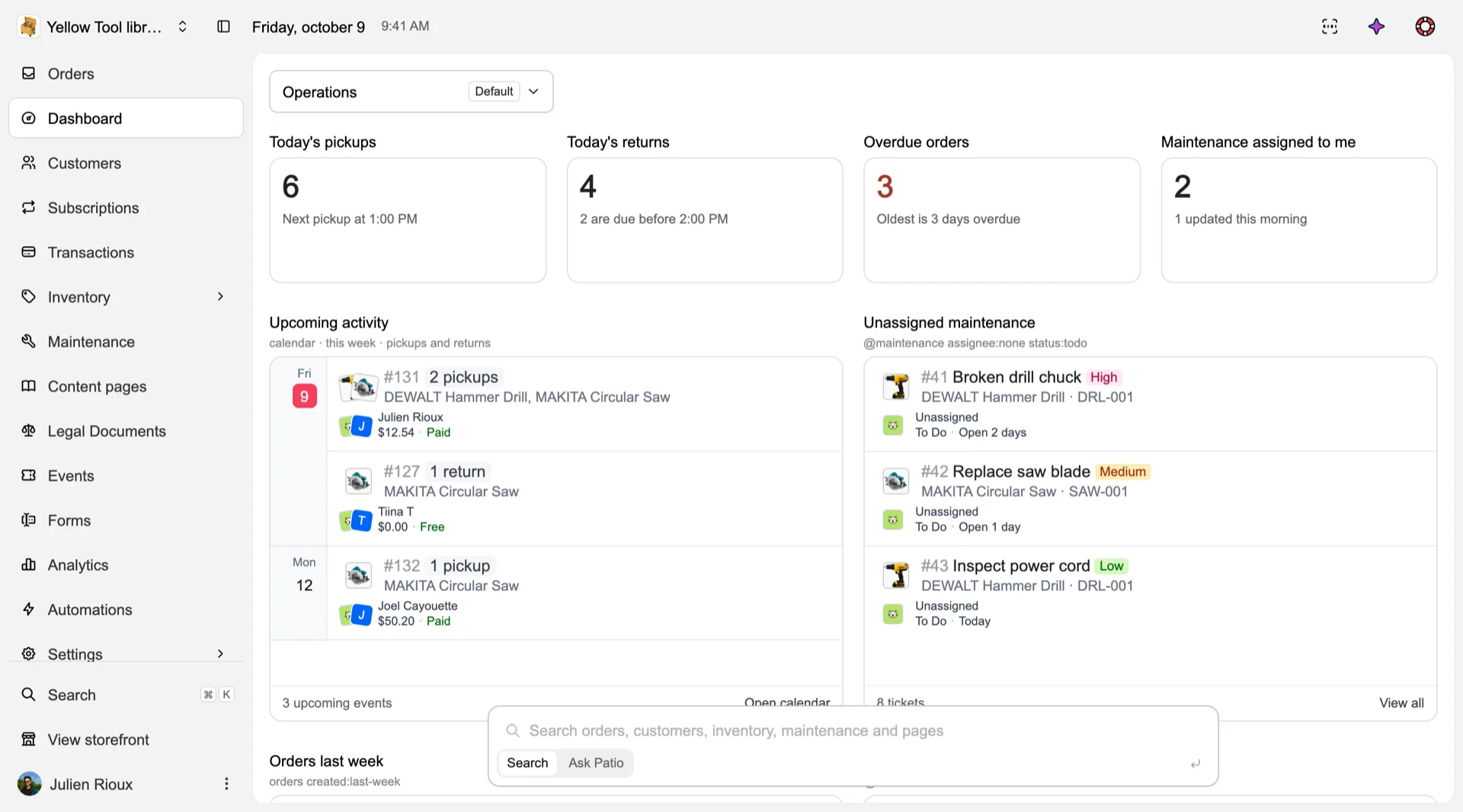Click the Forms icon in sidebar
This screenshot has height=812, width=1463.
click(x=29, y=519)
